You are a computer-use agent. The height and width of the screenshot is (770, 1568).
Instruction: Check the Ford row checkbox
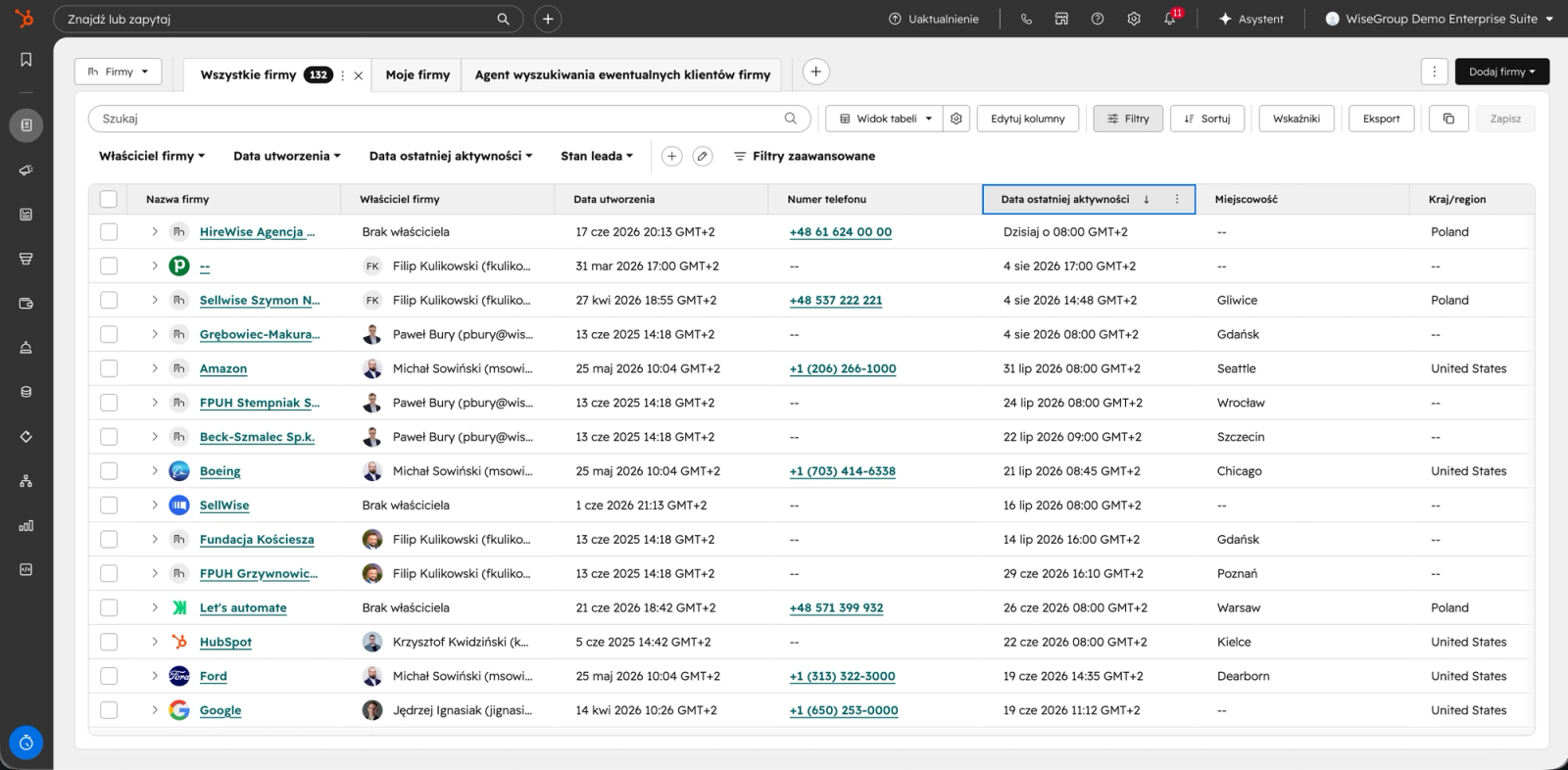109,676
